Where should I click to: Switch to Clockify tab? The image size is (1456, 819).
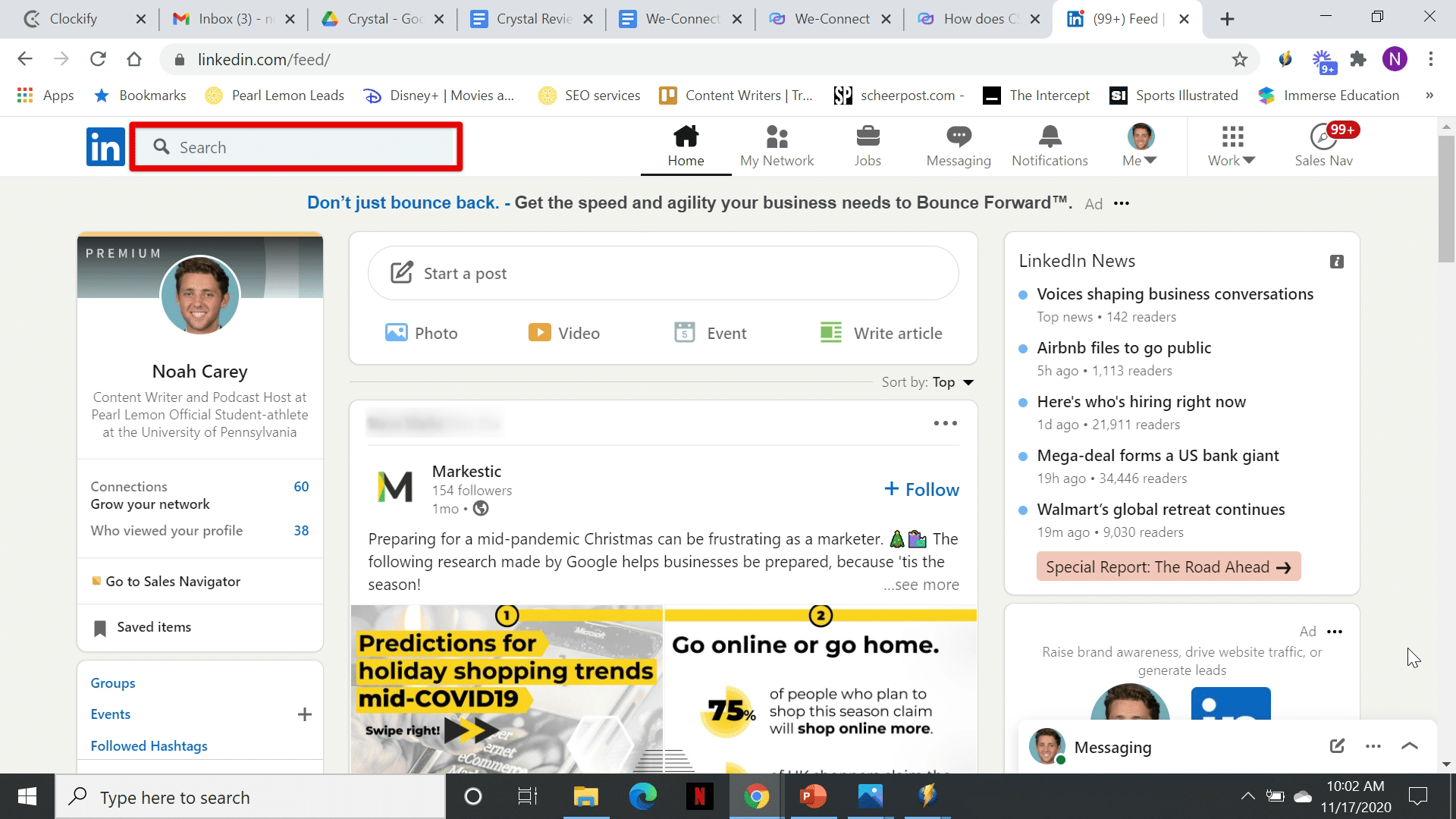74,19
